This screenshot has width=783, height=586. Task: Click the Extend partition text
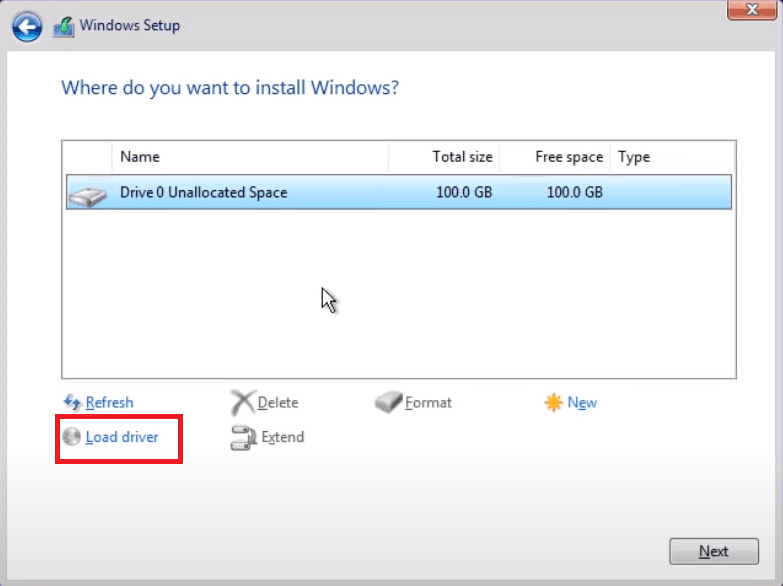(x=282, y=437)
